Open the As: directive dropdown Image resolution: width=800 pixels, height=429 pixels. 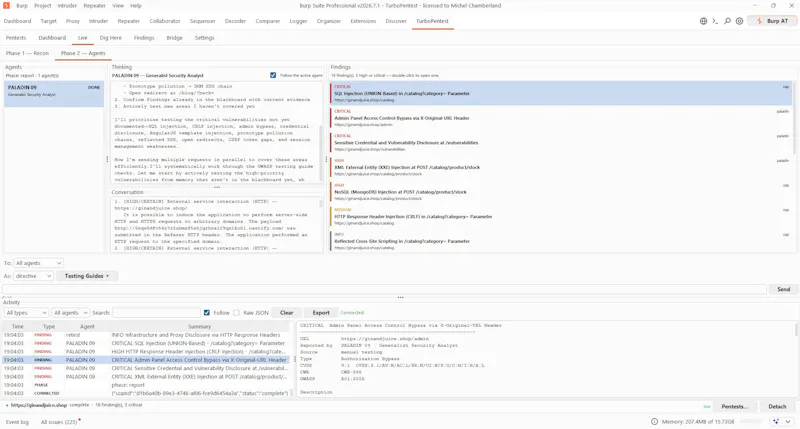click(x=33, y=276)
